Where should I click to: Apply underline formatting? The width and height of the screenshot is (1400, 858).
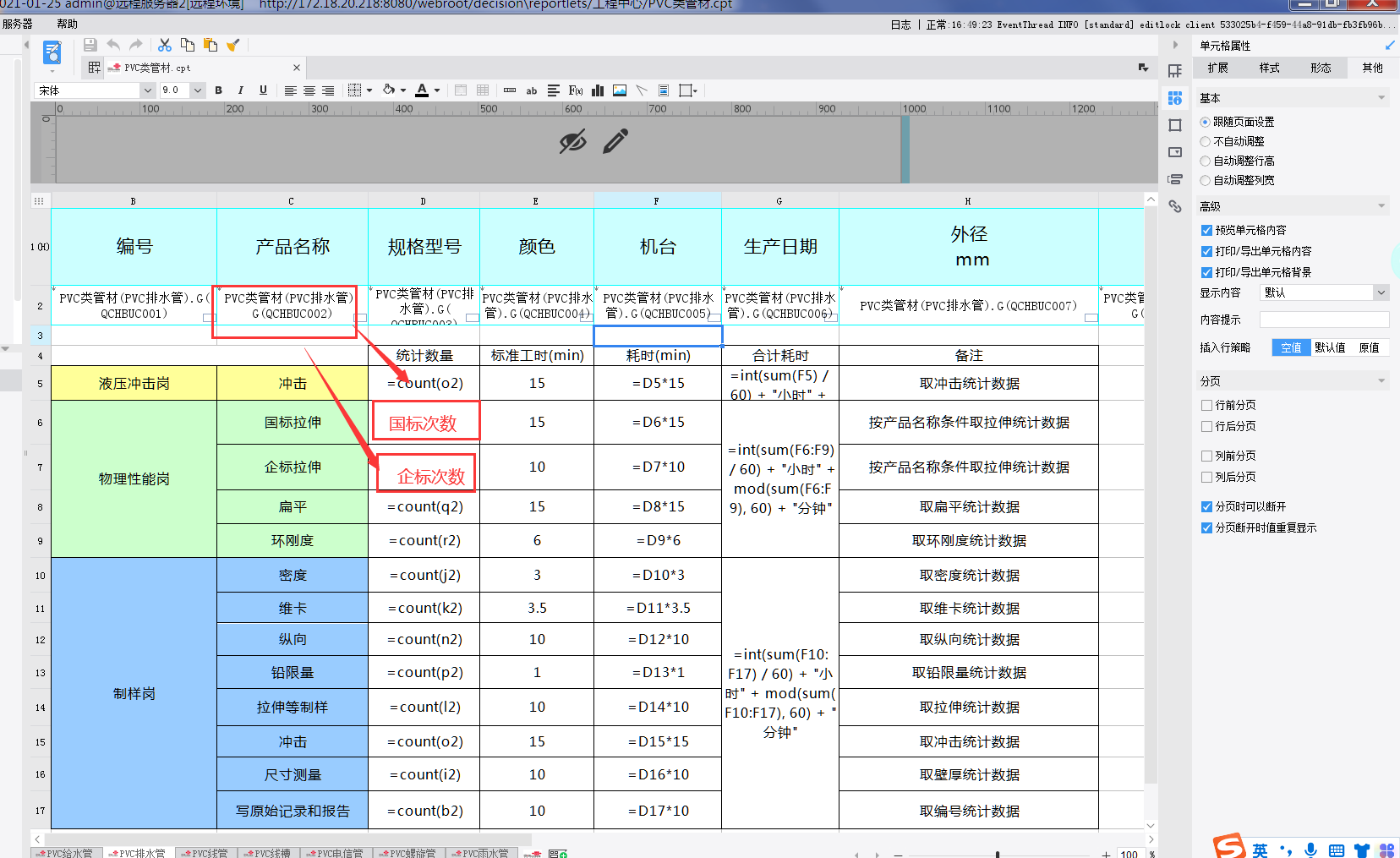click(263, 90)
